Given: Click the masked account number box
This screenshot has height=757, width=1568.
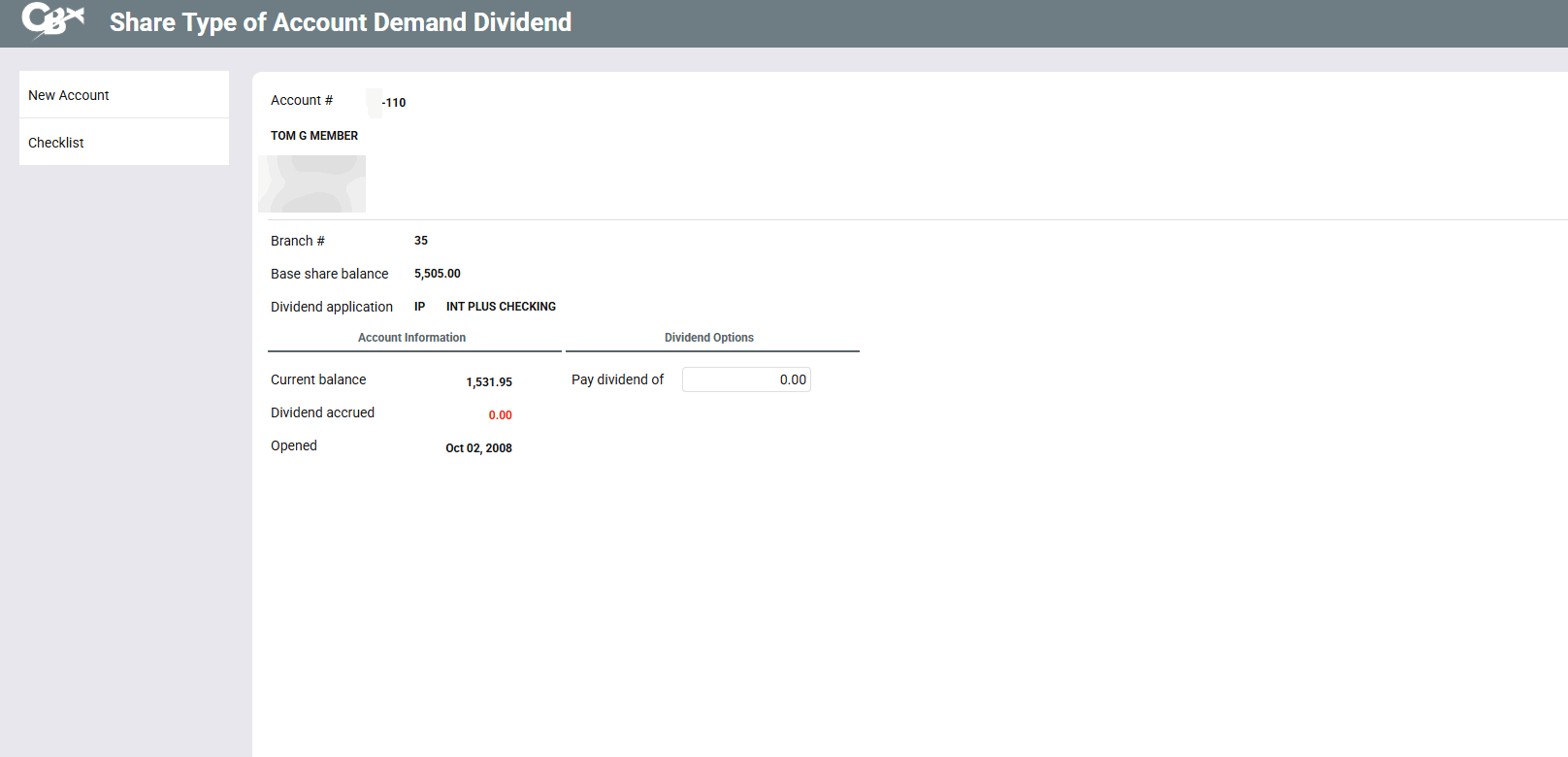Looking at the screenshot, I should (374, 102).
